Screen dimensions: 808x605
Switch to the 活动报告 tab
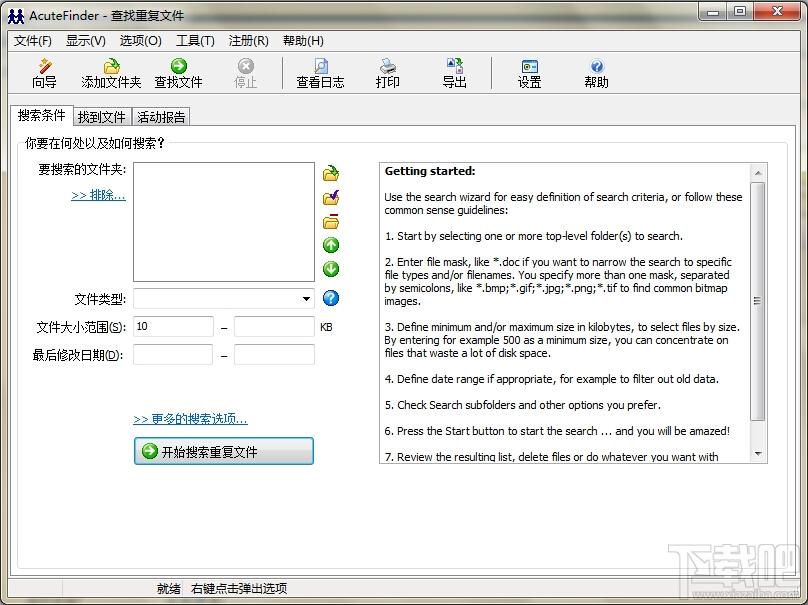[x=161, y=117]
